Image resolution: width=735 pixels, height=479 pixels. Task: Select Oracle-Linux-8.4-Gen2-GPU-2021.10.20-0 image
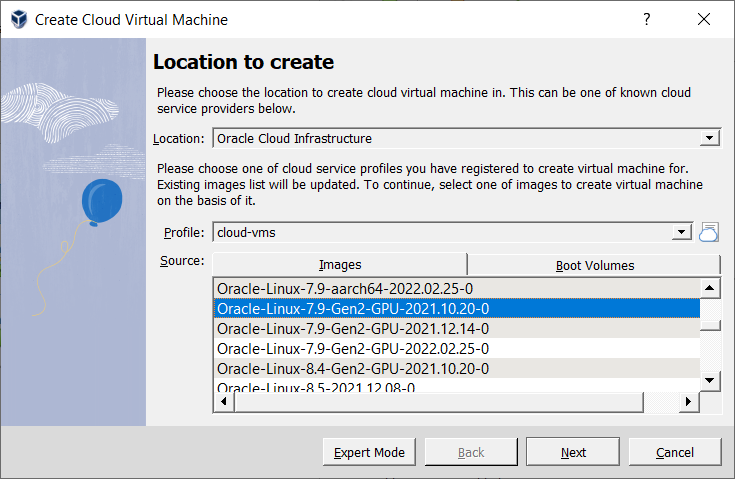(x=457, y=369)
